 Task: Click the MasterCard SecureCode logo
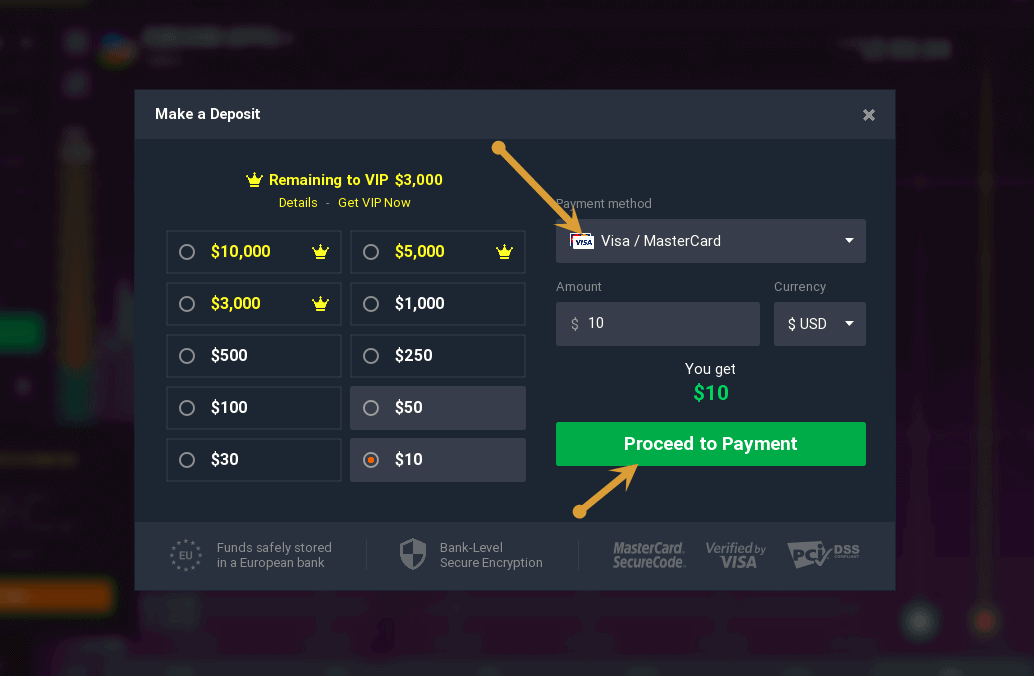(x=649, y=555)
